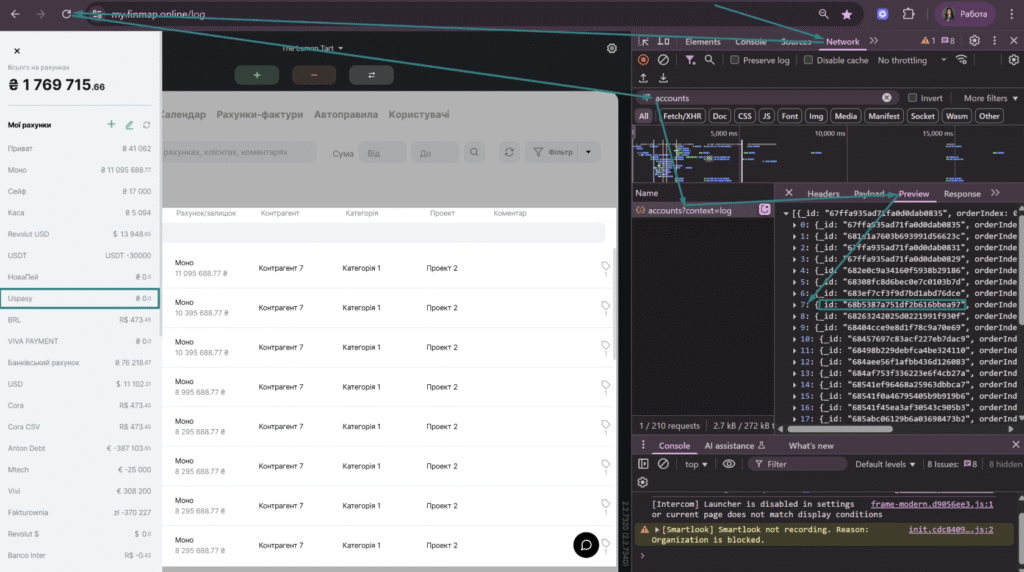This screenshot has width=1024, height=572.
Task: Toggle the network filter funnel icon
Action: tap(690, 59)
